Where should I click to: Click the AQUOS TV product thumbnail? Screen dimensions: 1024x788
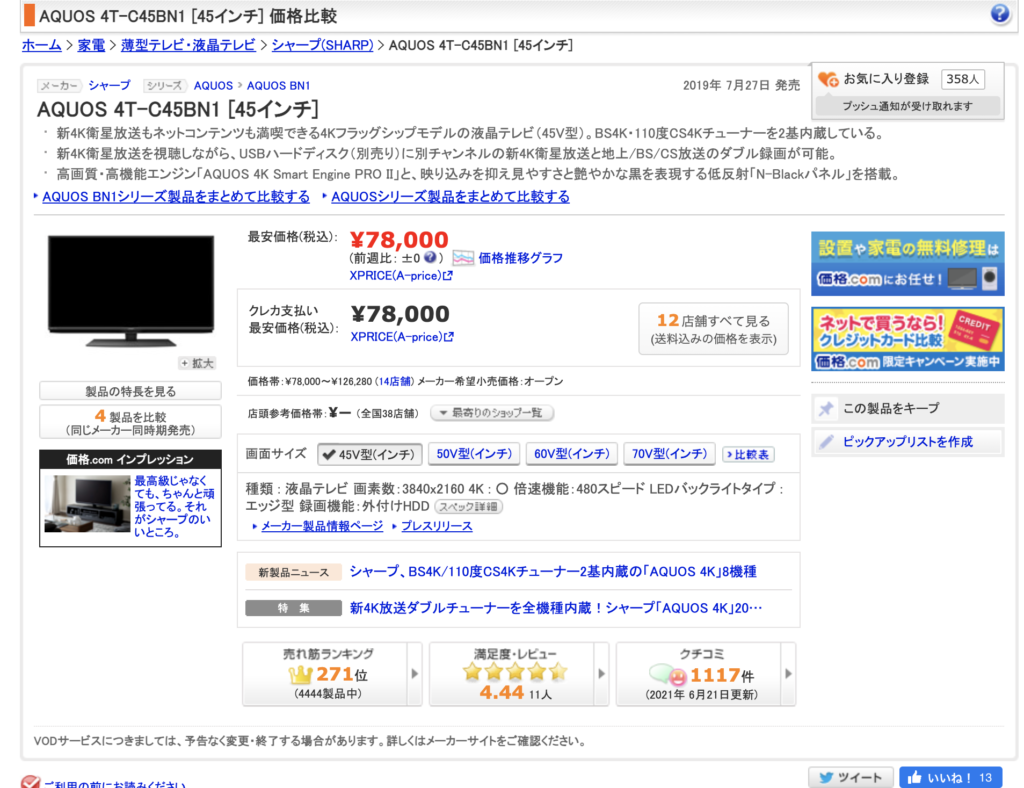click(x=130, y=291)
